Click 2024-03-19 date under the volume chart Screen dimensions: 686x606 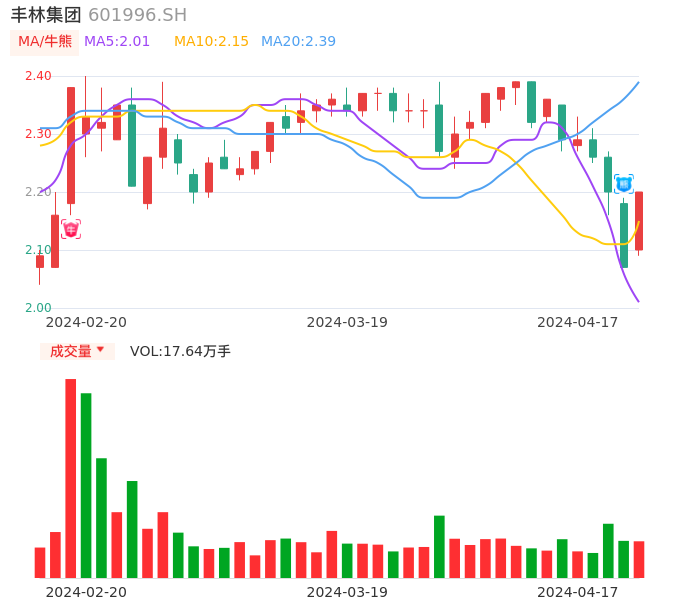(347, 592)
